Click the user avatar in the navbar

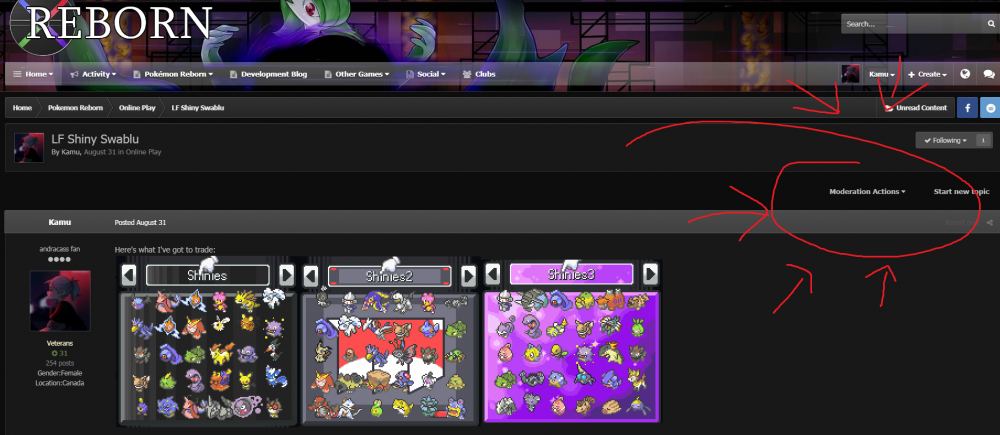[850, 74]
